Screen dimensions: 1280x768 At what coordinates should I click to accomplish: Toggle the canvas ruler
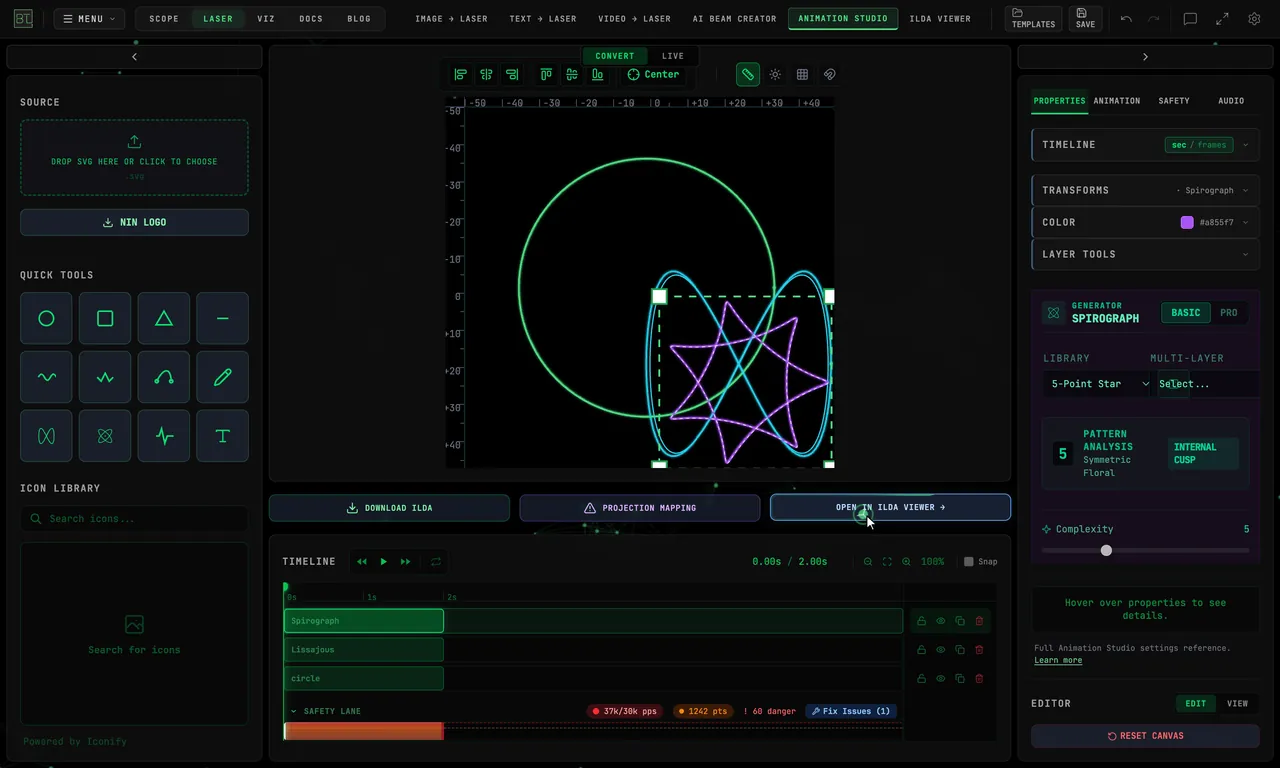click(x=747, y=74)
